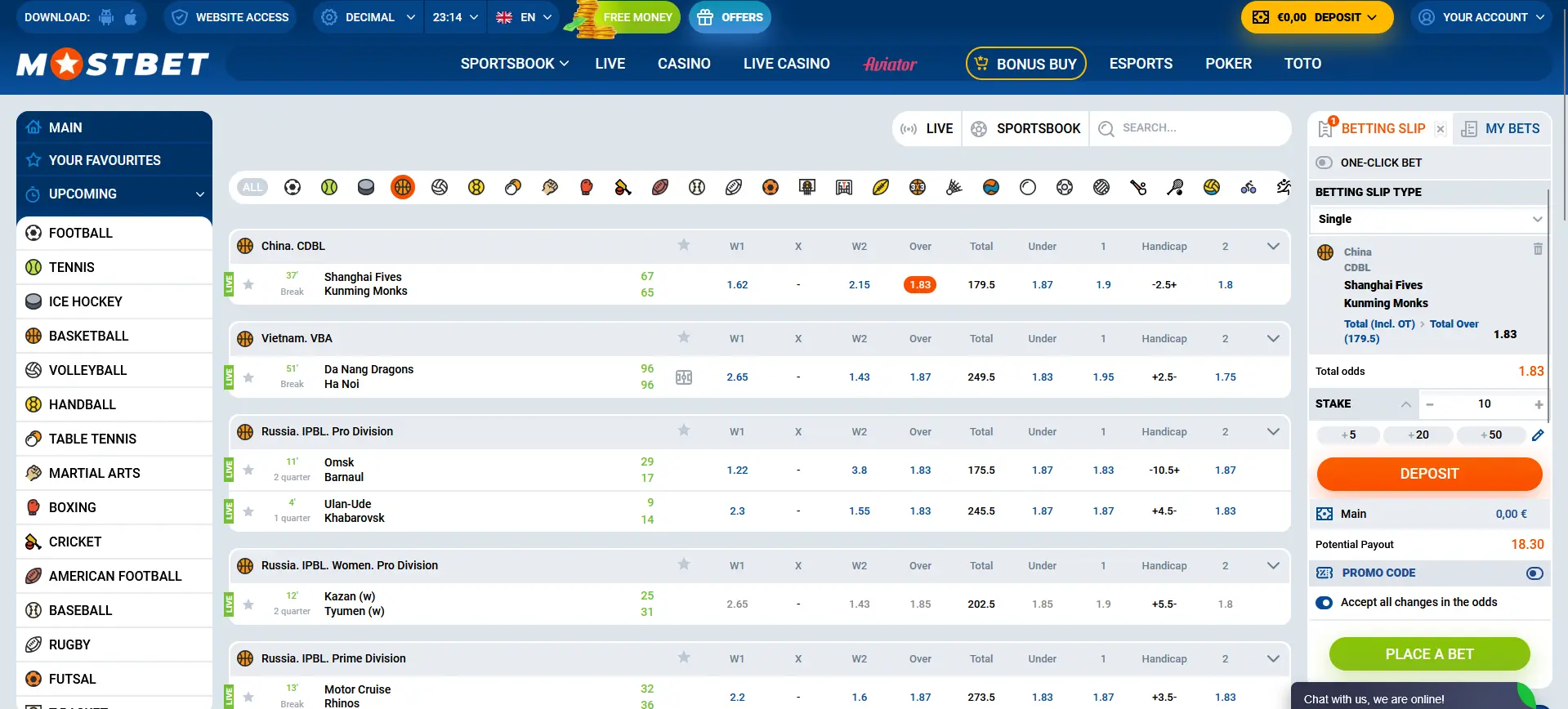Increase stake with plus stepper
1568x709 pixels.
coord(1539,404)
